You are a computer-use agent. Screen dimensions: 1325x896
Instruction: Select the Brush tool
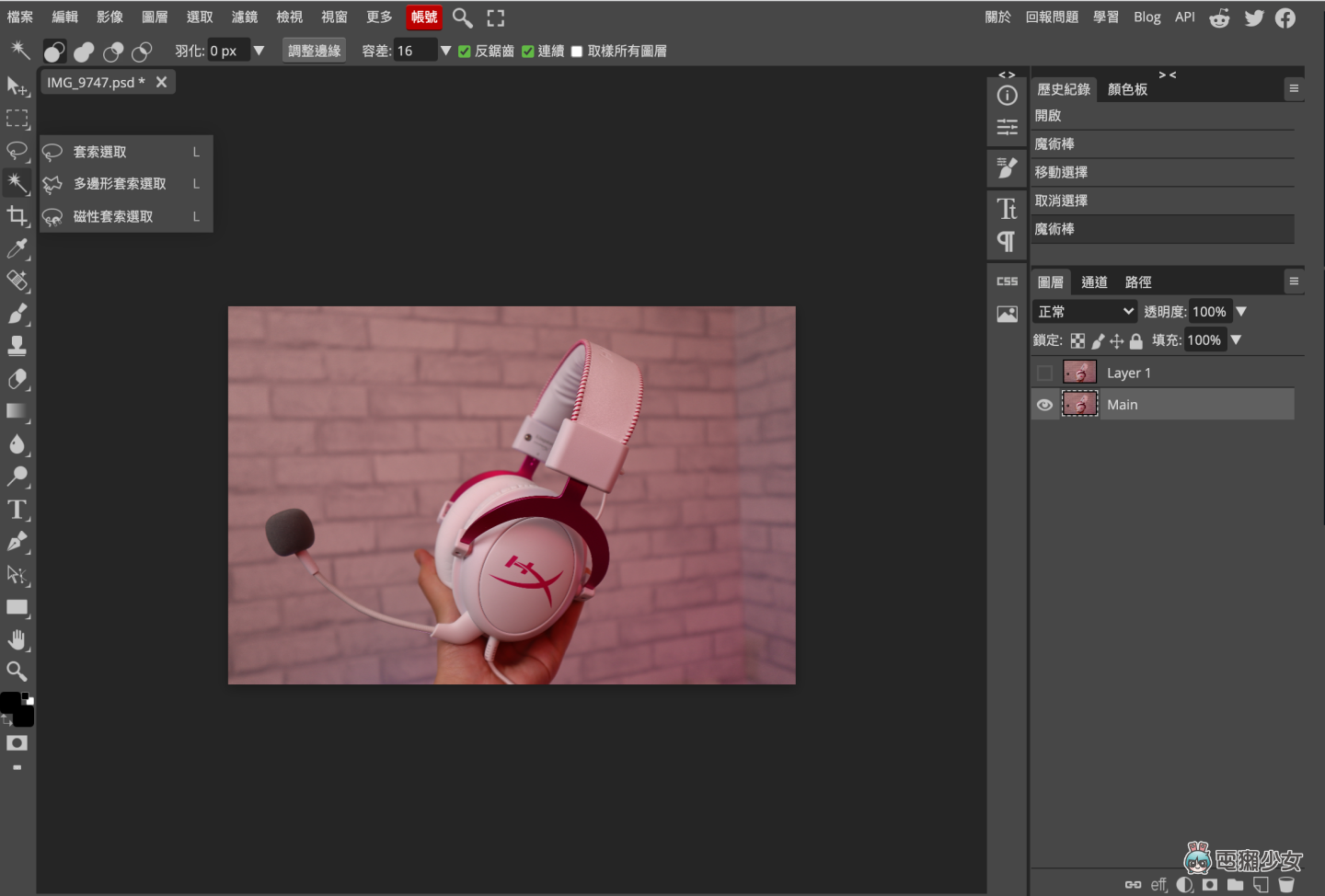coord(17,314)
